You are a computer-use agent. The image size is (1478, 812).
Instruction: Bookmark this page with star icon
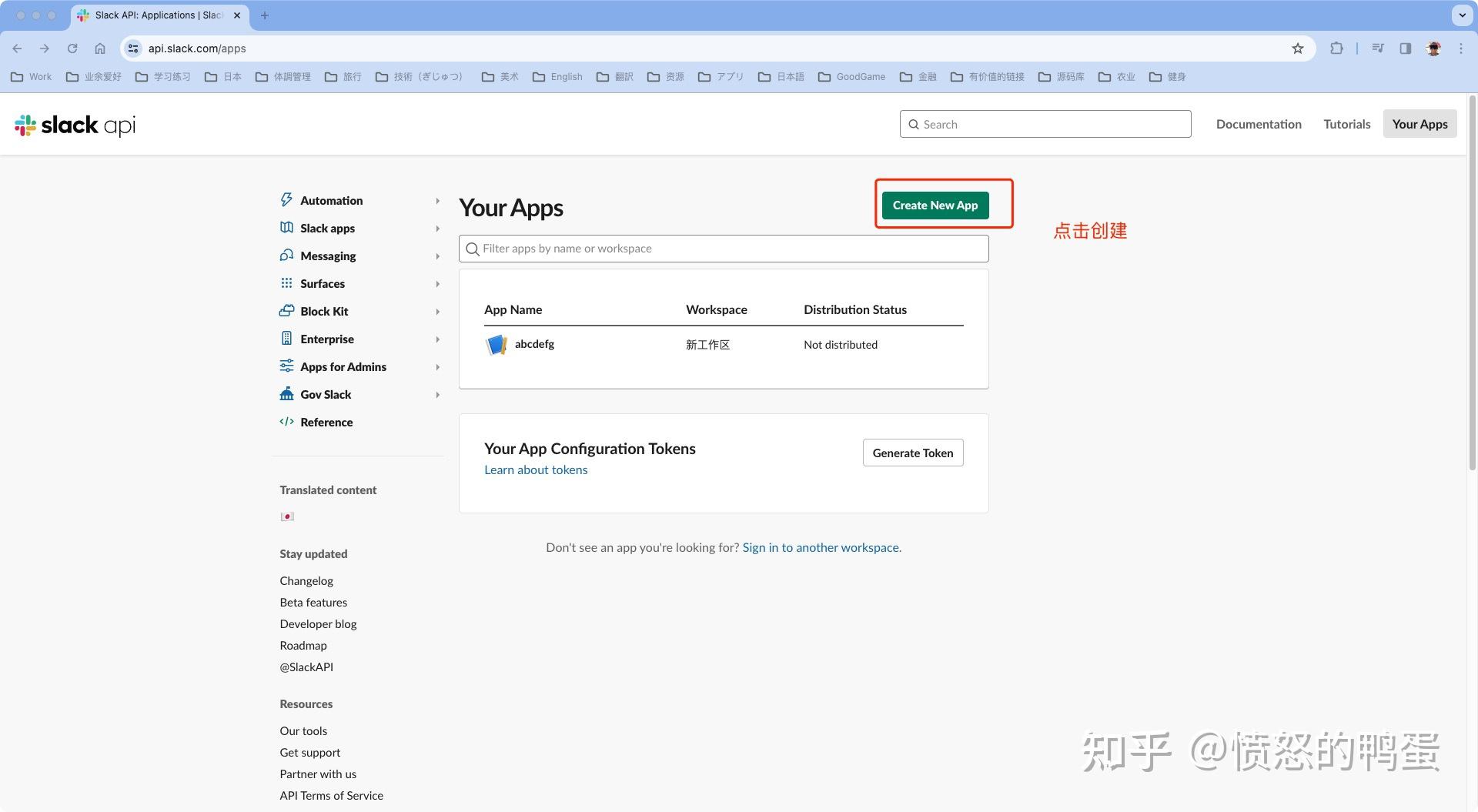(1298, 48)
